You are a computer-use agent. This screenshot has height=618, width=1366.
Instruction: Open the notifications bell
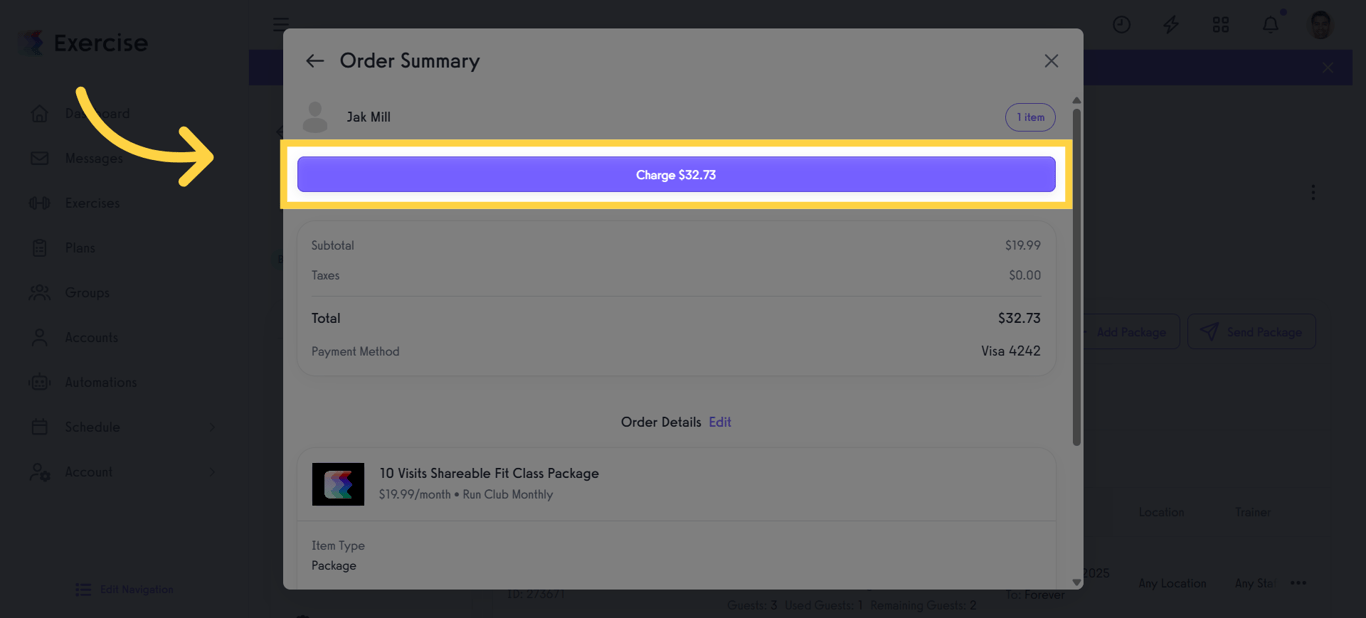tap(1270, 24)
